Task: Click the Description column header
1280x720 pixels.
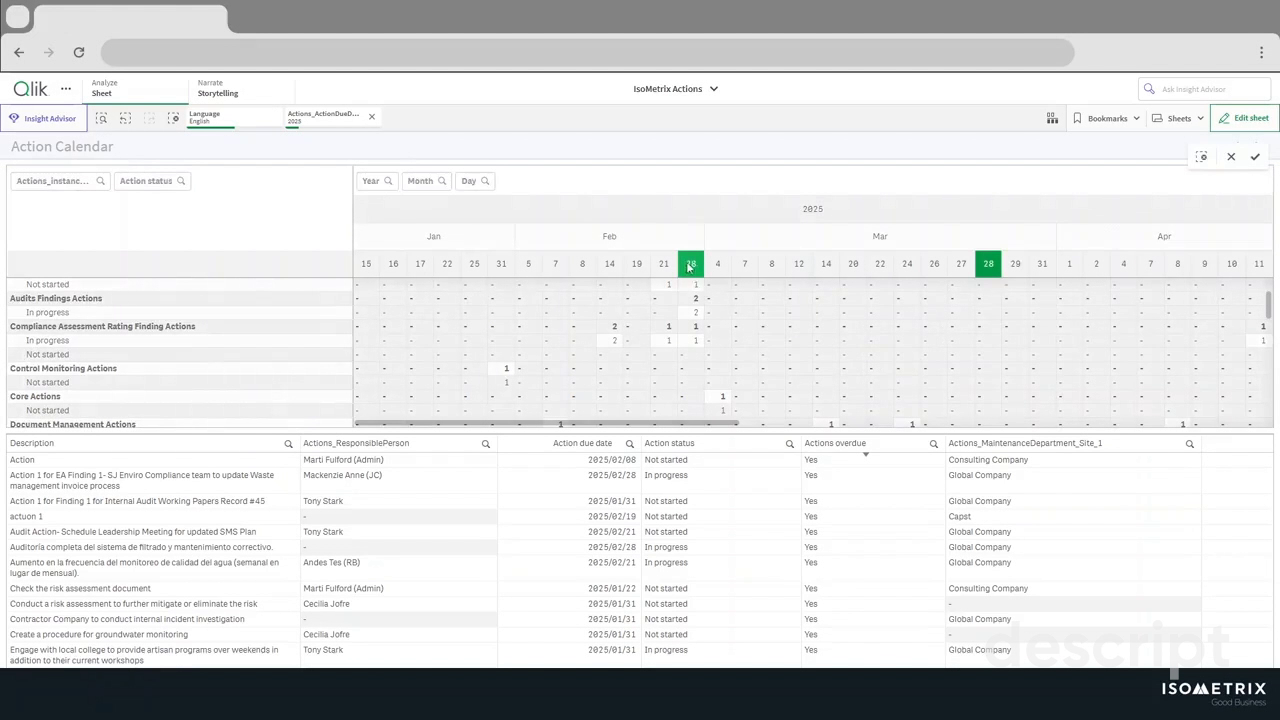Action: [32, 444]
